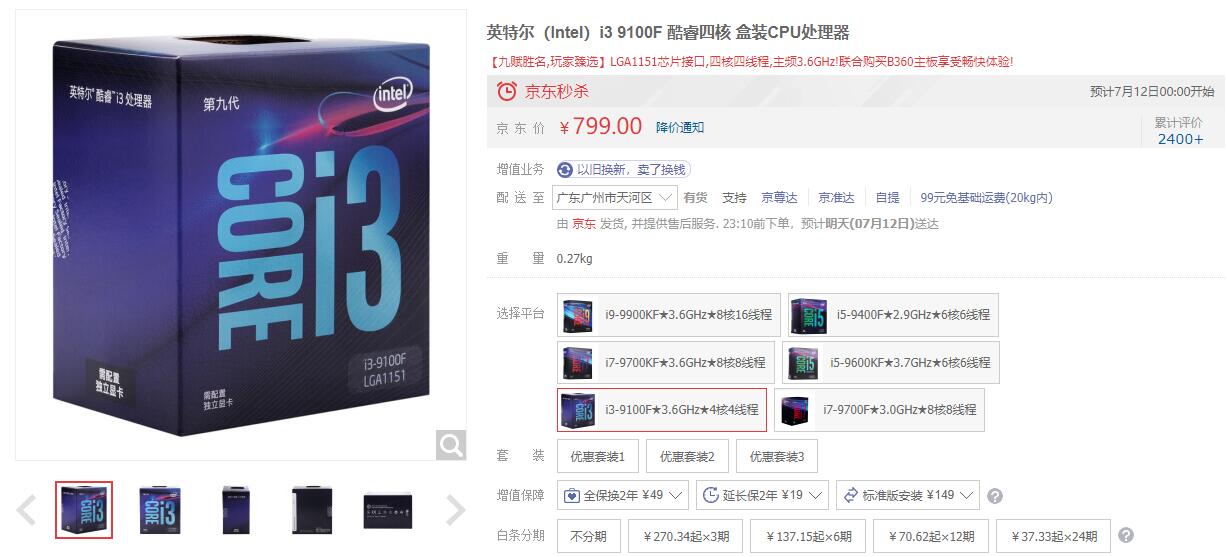Click the help icon beside 标准版安装
The width and height of the screenshot is (1227, 557).
pyautogui.click(x=995, y=496)
